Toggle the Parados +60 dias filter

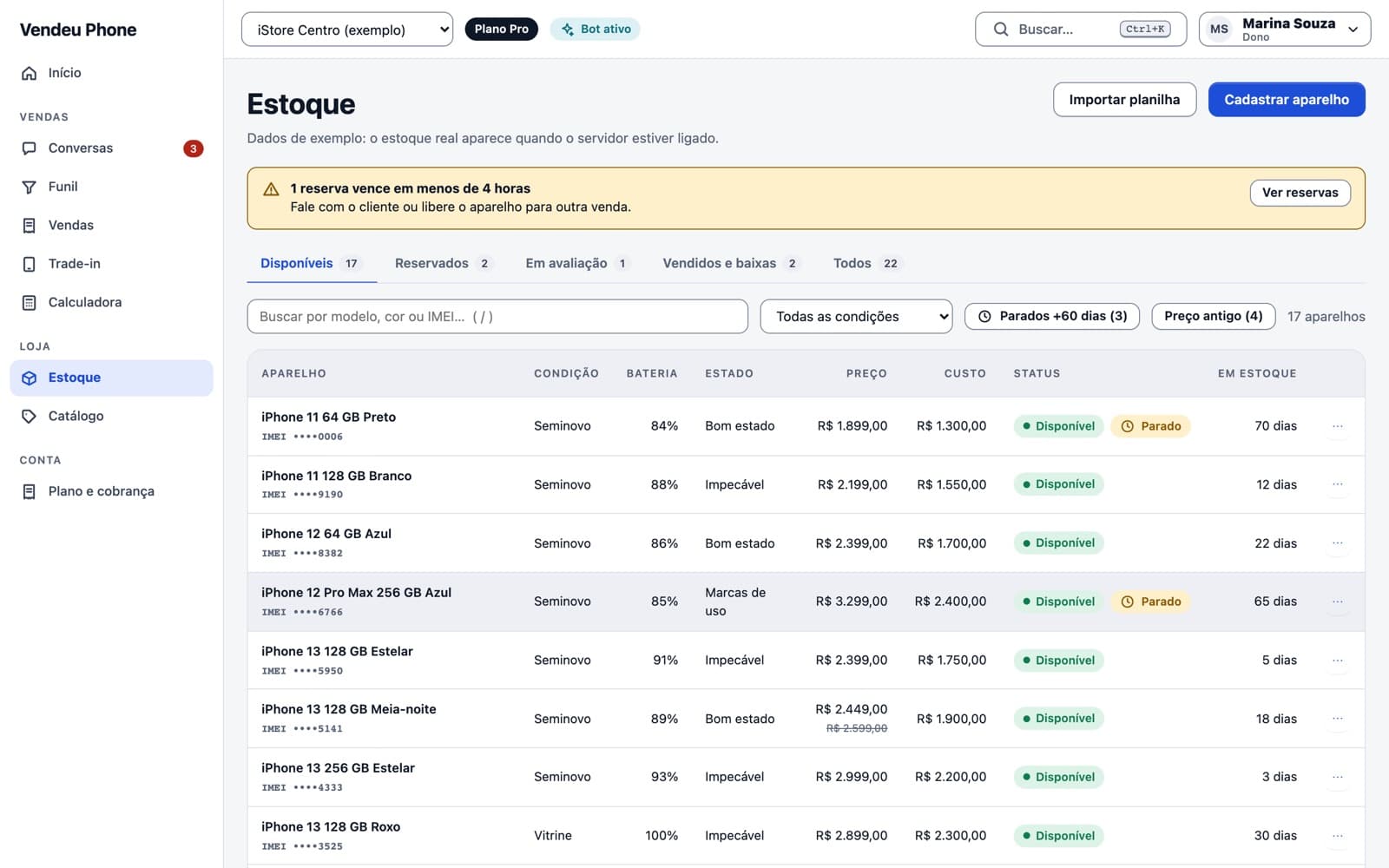(x=1052, y=316)
